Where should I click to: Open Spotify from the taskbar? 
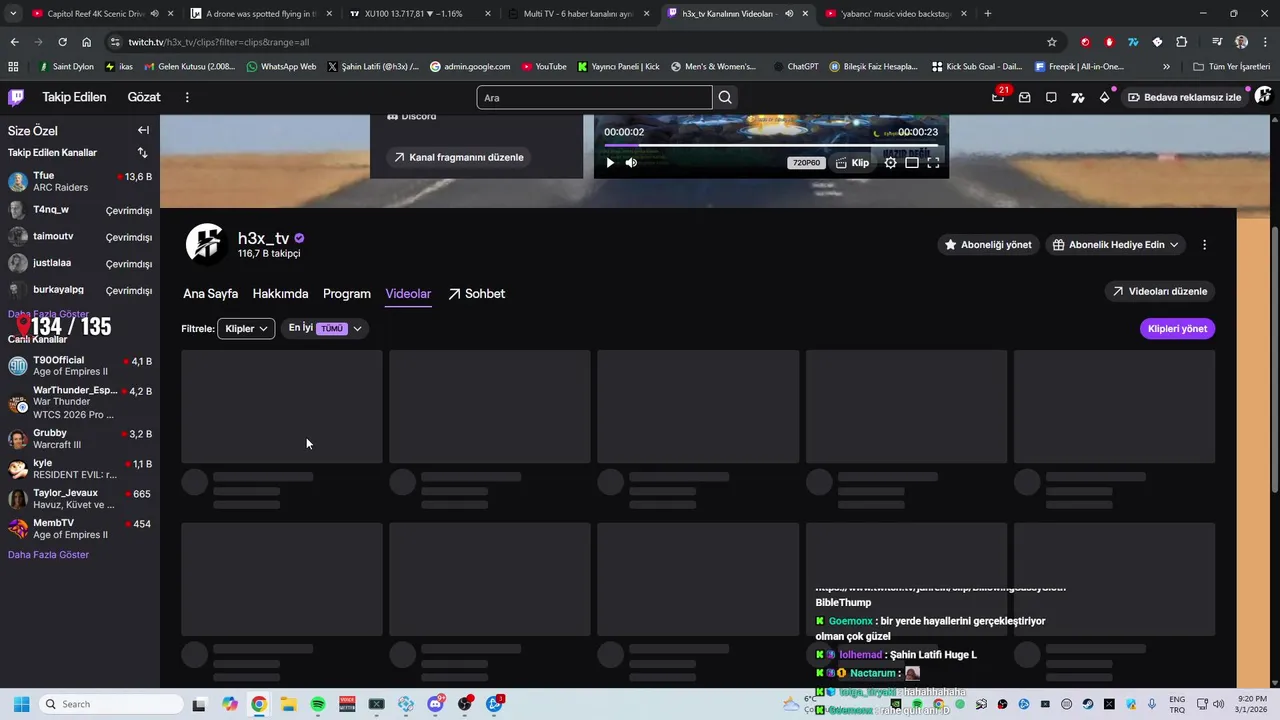(x=318, y=704)
